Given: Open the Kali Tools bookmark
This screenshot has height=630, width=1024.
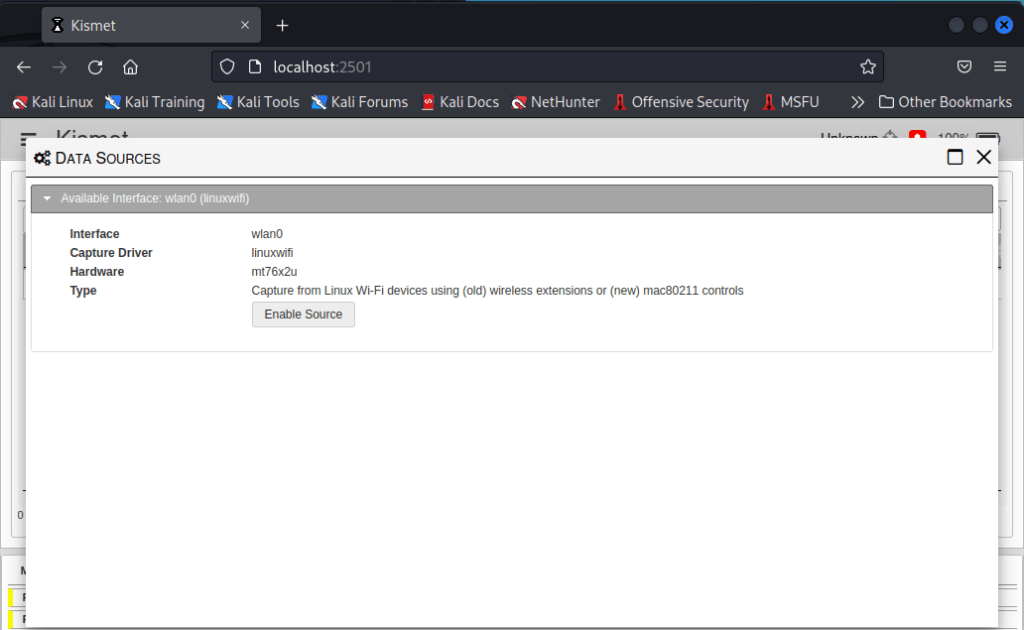Looking at the screenshot, I should pyautogui.click(x=258, y=102).
